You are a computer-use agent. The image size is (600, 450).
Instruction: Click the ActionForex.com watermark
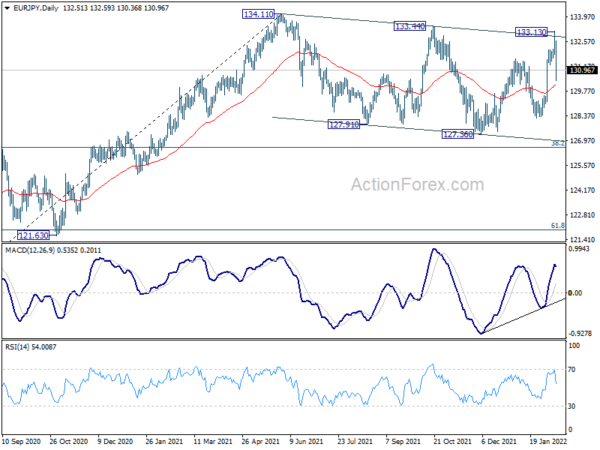coord(417,185)
